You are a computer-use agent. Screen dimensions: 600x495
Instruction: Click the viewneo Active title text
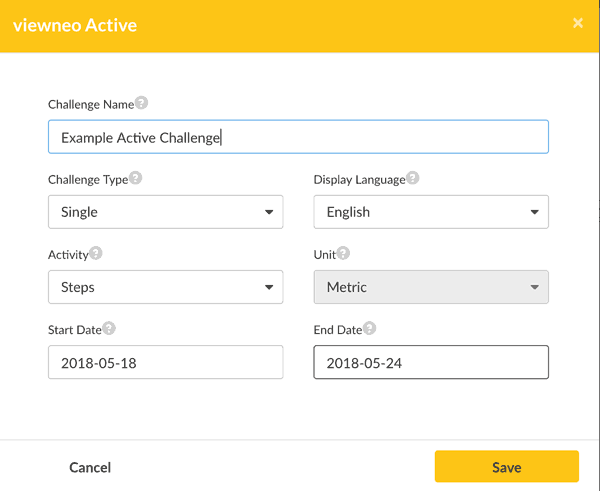pyautogui.click(x=75, y=25)
